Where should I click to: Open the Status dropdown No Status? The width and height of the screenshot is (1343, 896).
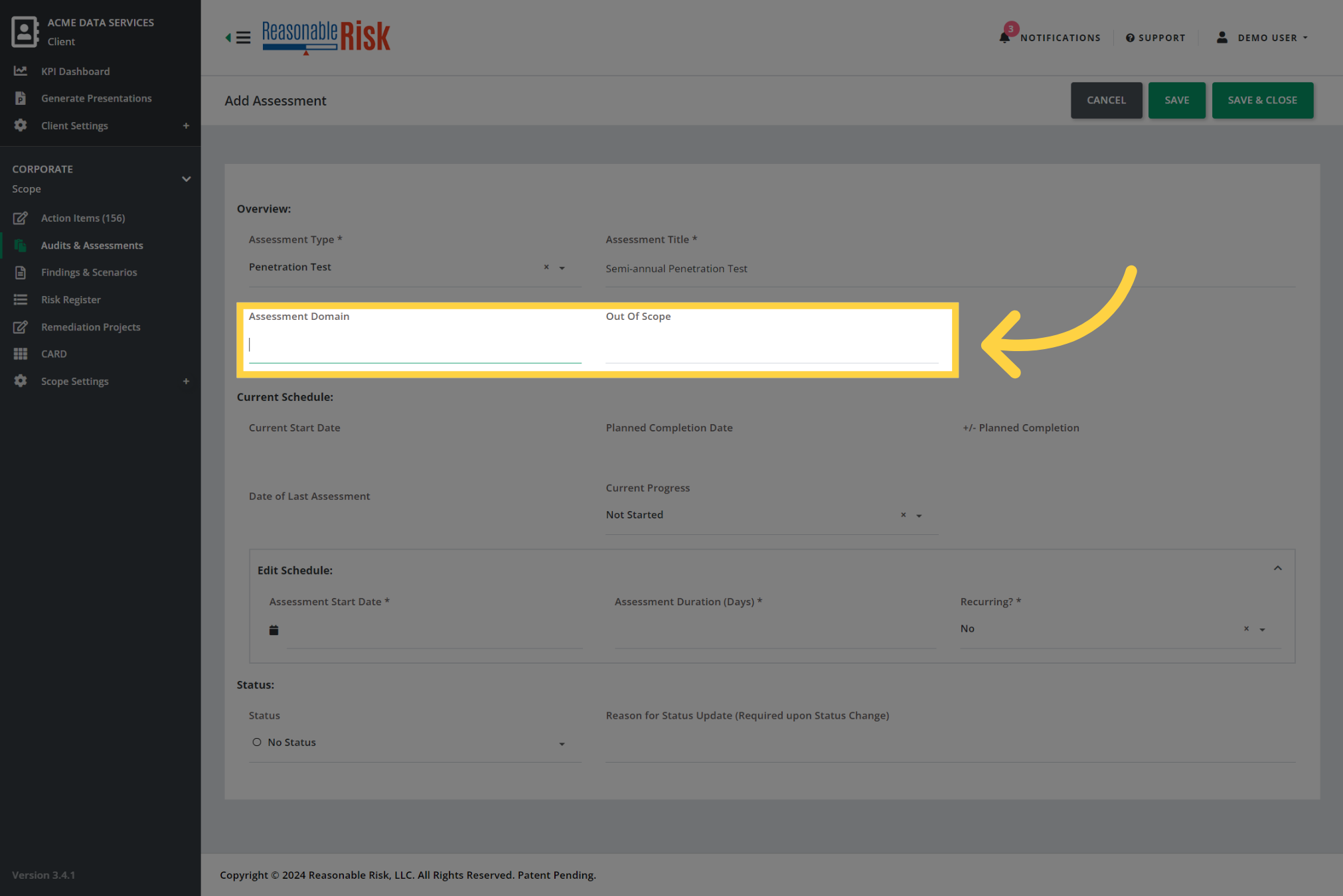(415, 743)
